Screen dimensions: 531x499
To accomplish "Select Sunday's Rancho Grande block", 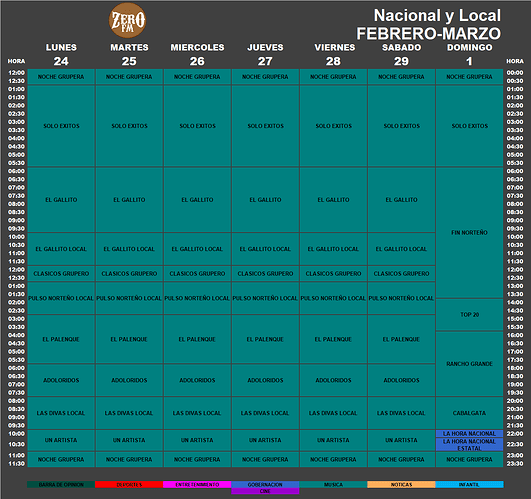I will (469, 364).
